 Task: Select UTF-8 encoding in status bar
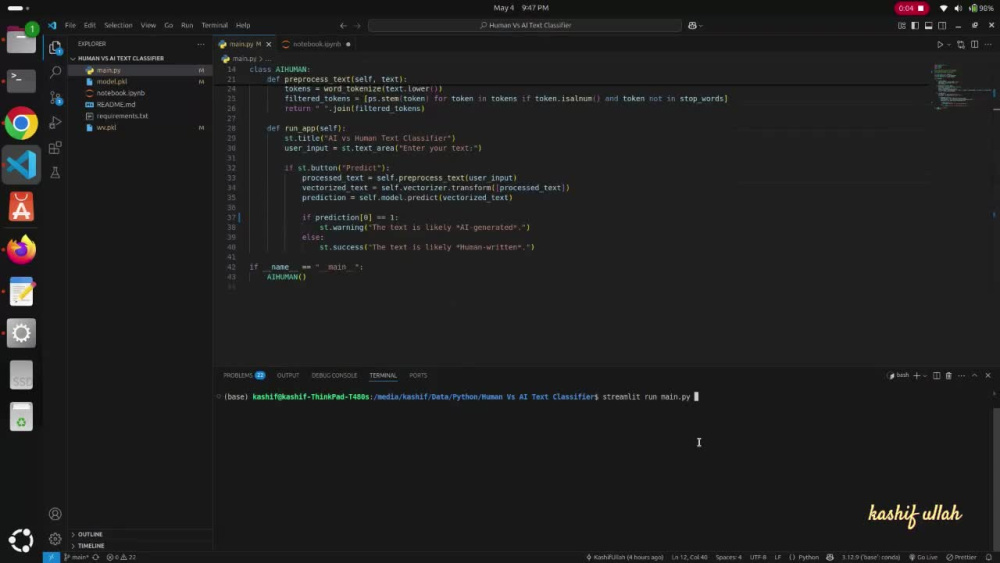click(x=758, y=557)
